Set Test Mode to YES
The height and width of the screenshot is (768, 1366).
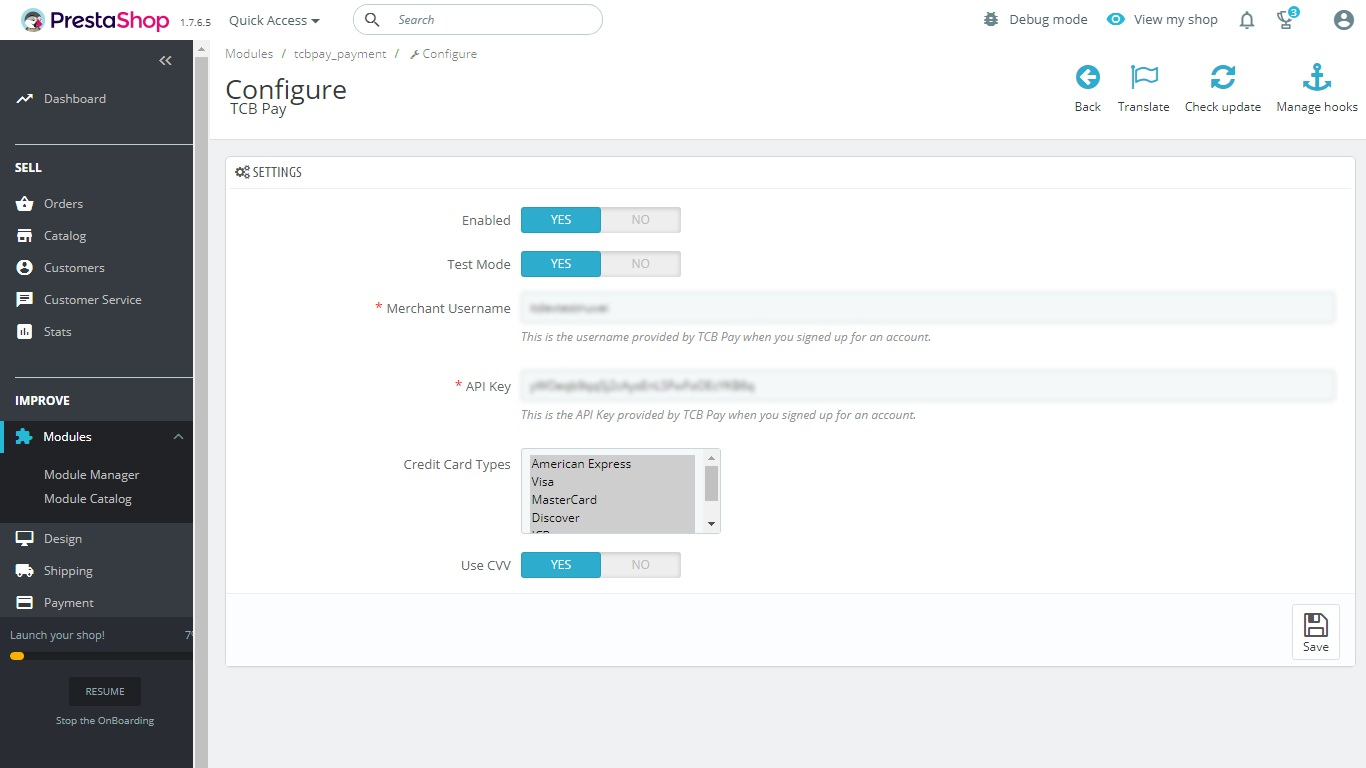561,264
